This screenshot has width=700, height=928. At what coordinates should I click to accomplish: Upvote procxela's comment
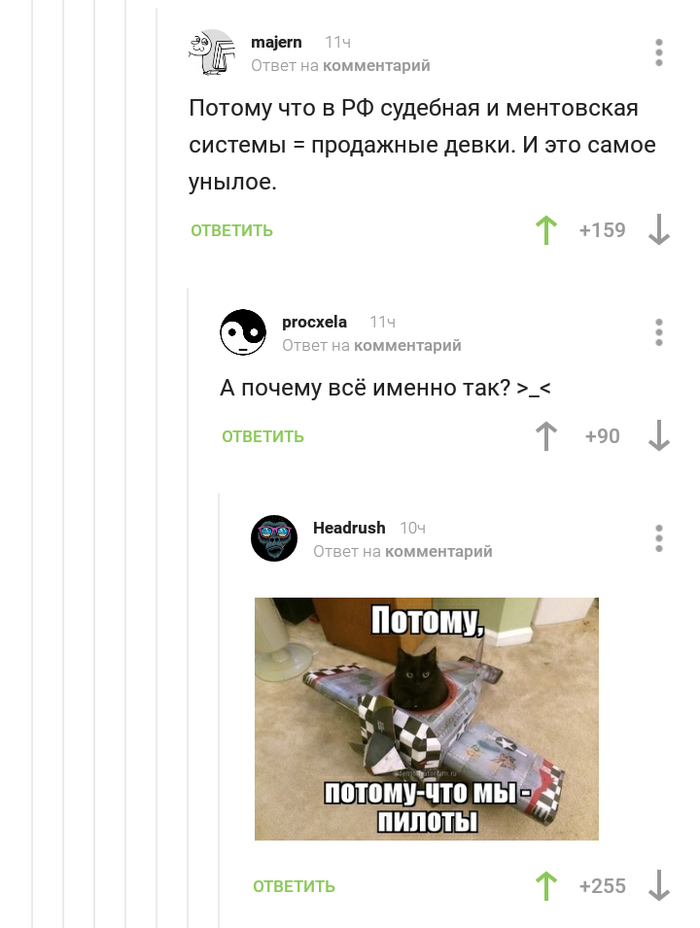click(x=546, y=436)
